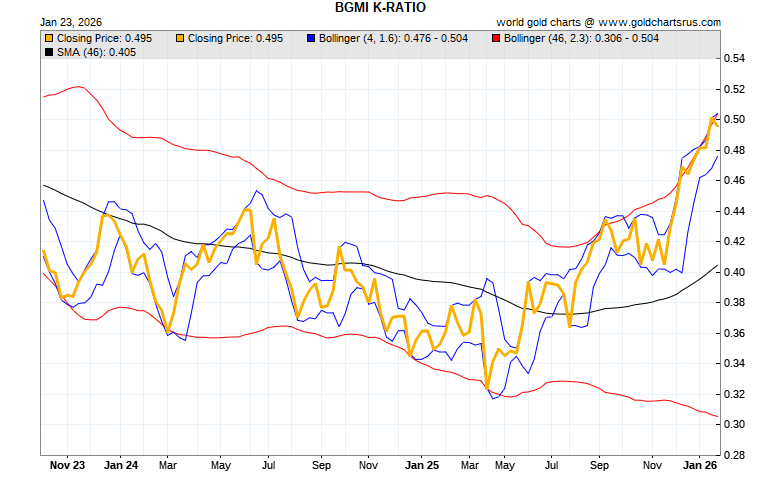Click the 0.28 y-axis value
Viewport: 760px width, 491px height.
pyautogui.click(x=735, y=455)
